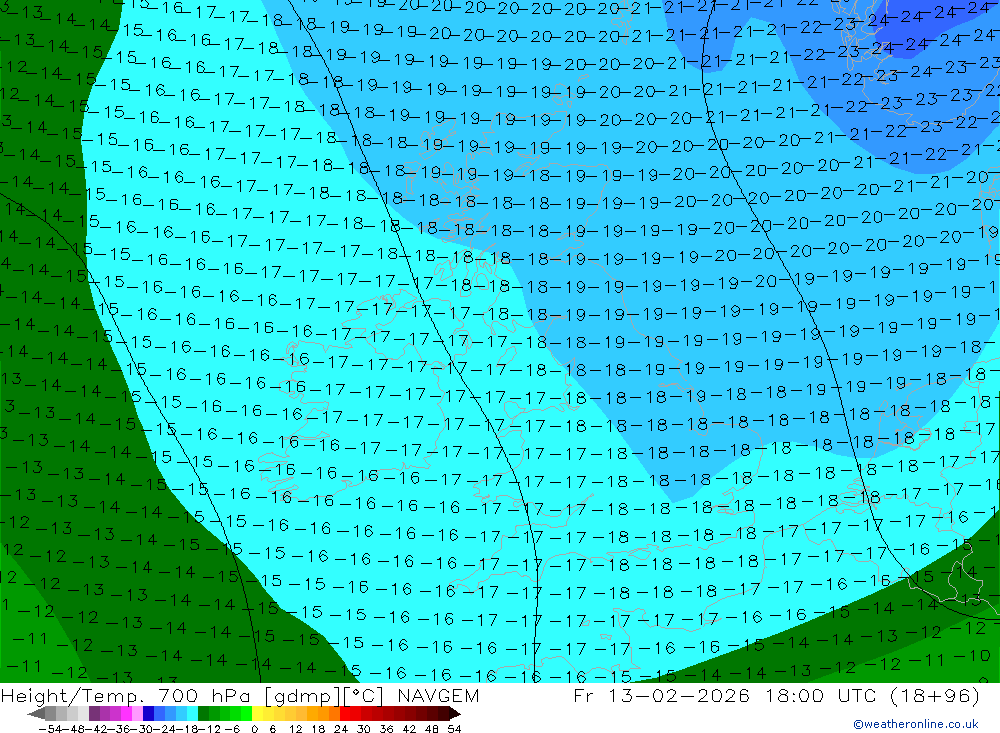
Task: Select the bright yellow swatch above legend value 0
Action: click(257, 714)
